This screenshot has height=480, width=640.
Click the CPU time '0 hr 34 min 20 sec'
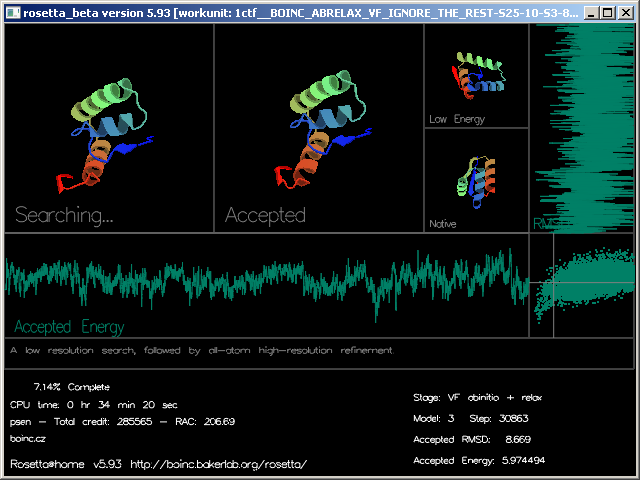[122, 405]
